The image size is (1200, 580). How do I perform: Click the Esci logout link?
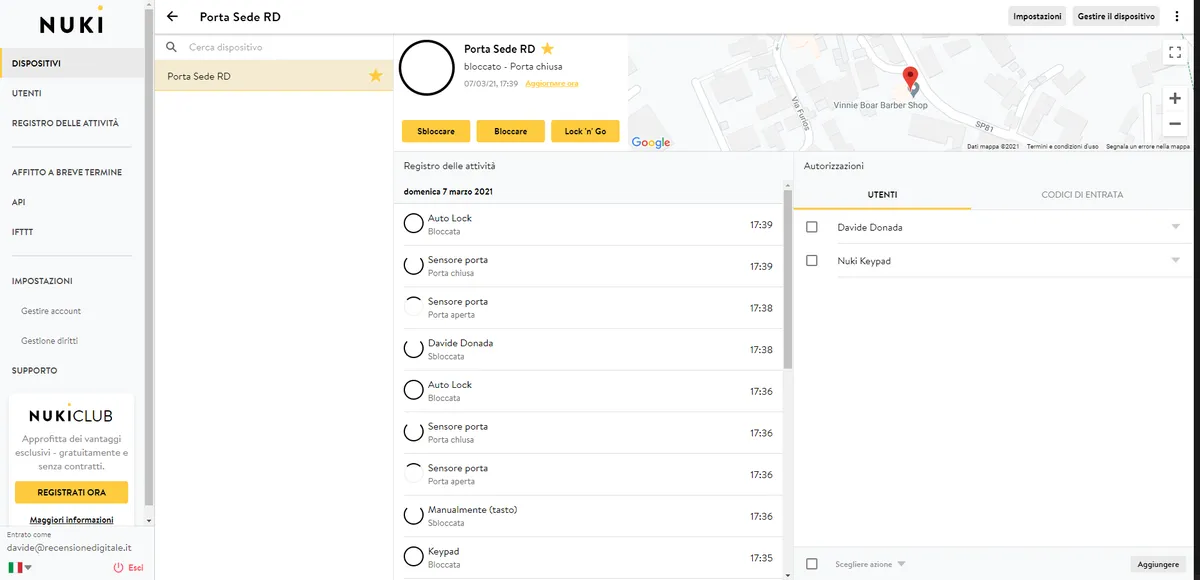[x=128, y=568]
